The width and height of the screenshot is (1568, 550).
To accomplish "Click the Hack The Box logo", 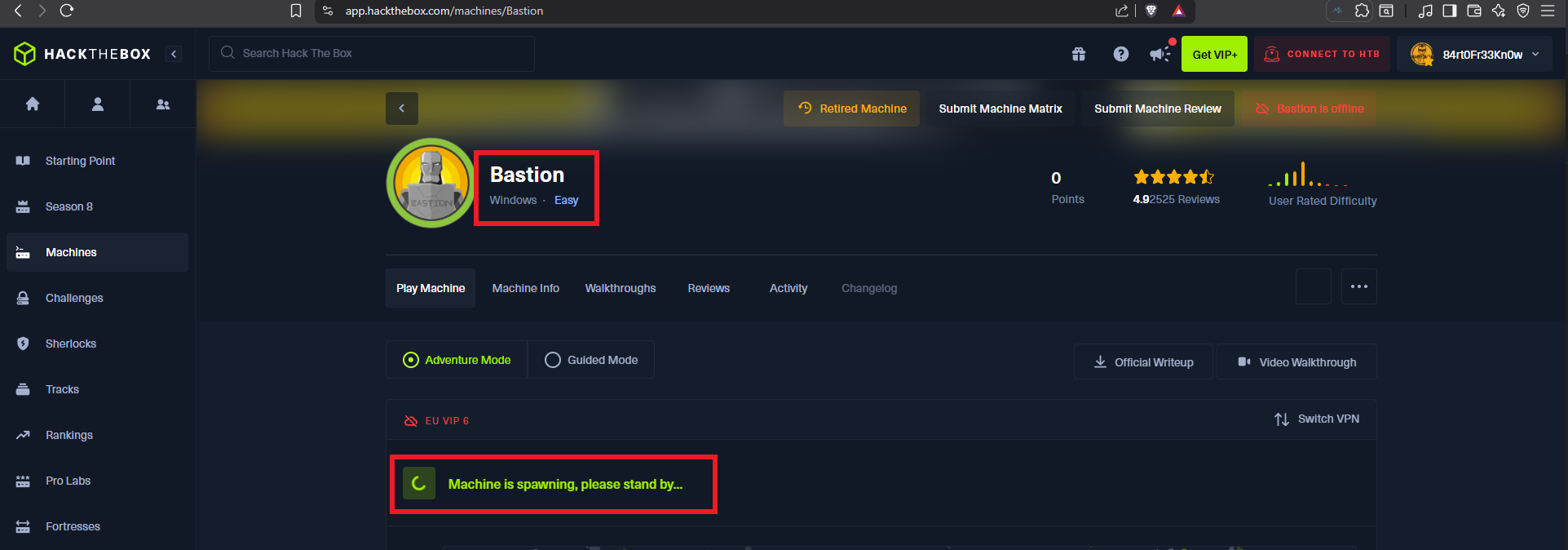I will [82, 54].
